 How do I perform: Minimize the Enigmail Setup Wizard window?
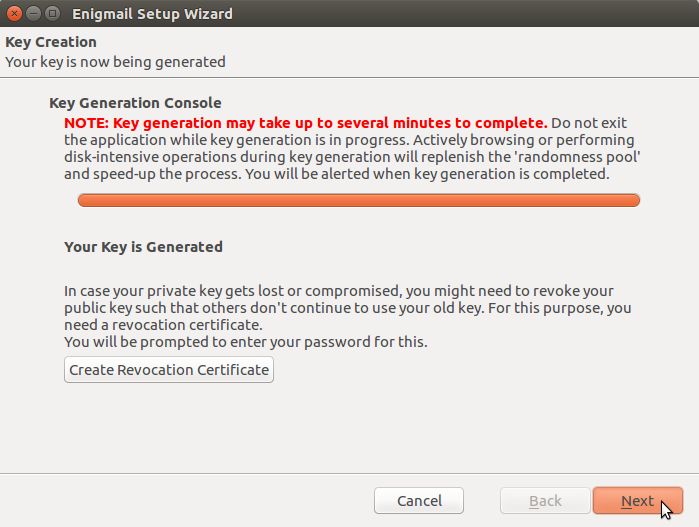[33, 14]
